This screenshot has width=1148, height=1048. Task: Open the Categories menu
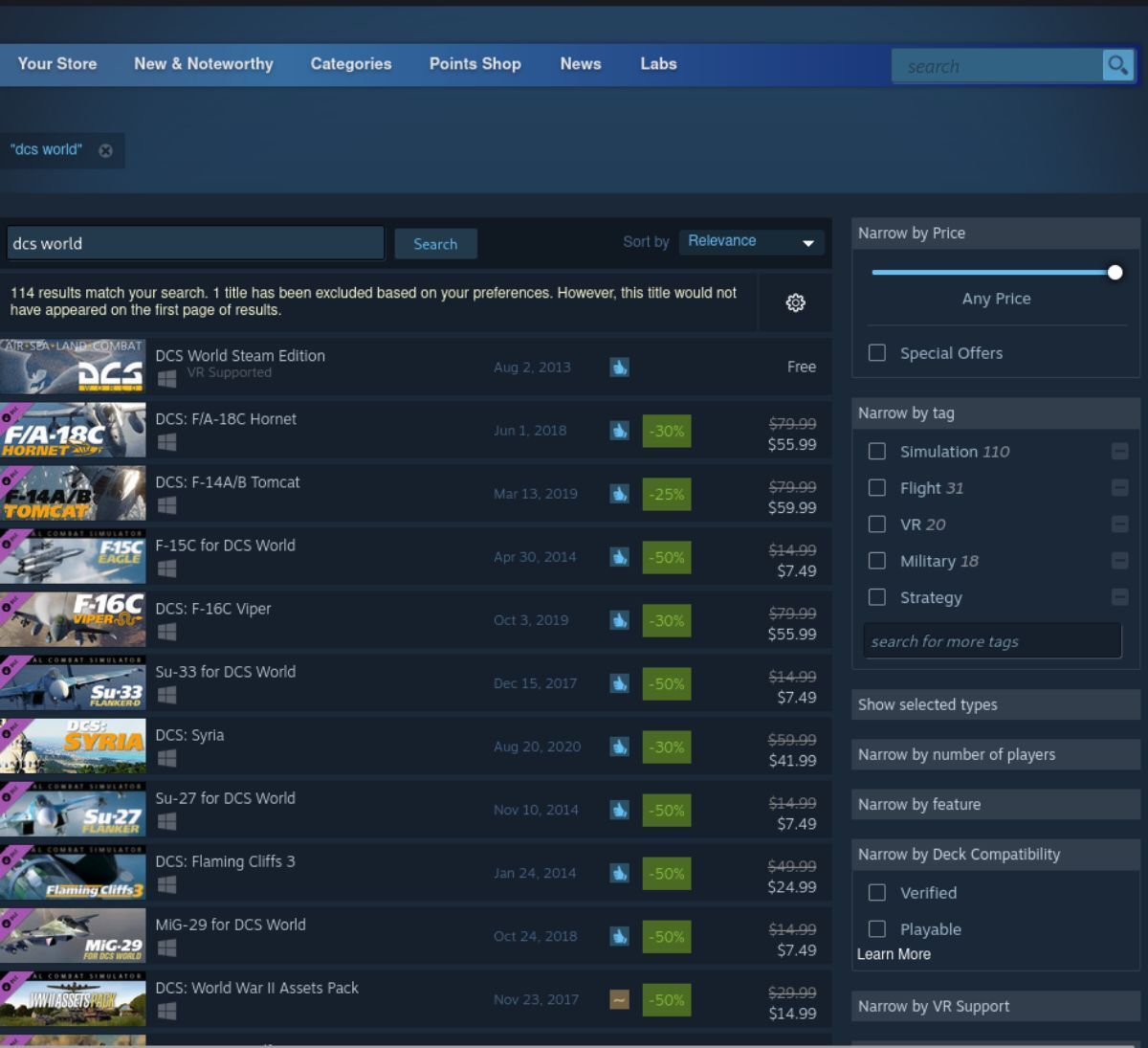coord(351,64)
